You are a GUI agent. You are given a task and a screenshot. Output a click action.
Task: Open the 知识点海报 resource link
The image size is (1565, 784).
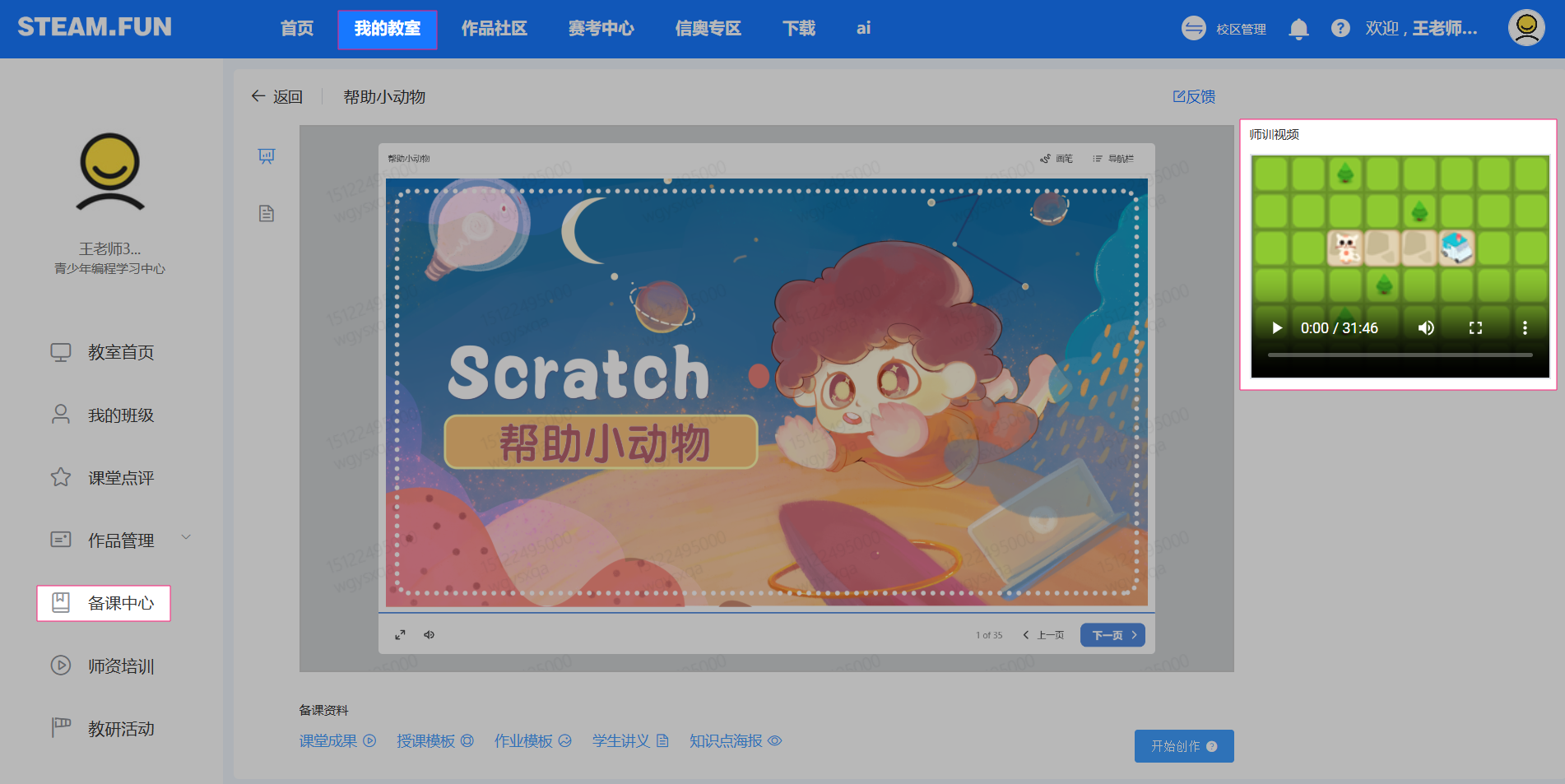[736, 741]
